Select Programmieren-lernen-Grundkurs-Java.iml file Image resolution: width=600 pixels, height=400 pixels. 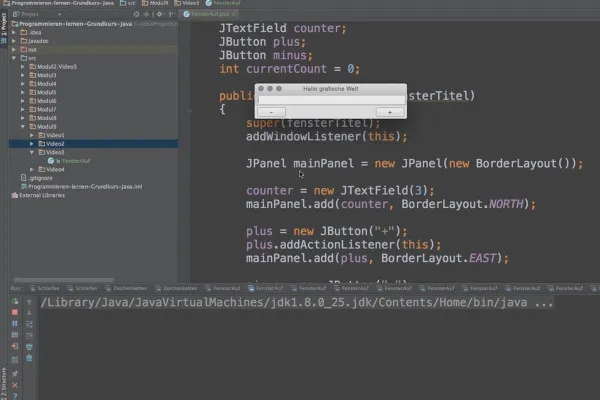[x=81, y=186]
